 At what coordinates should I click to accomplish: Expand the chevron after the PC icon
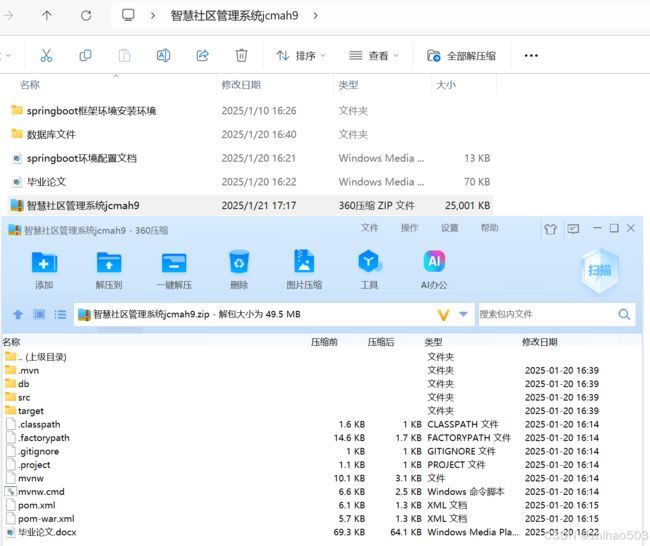(153, 16)
